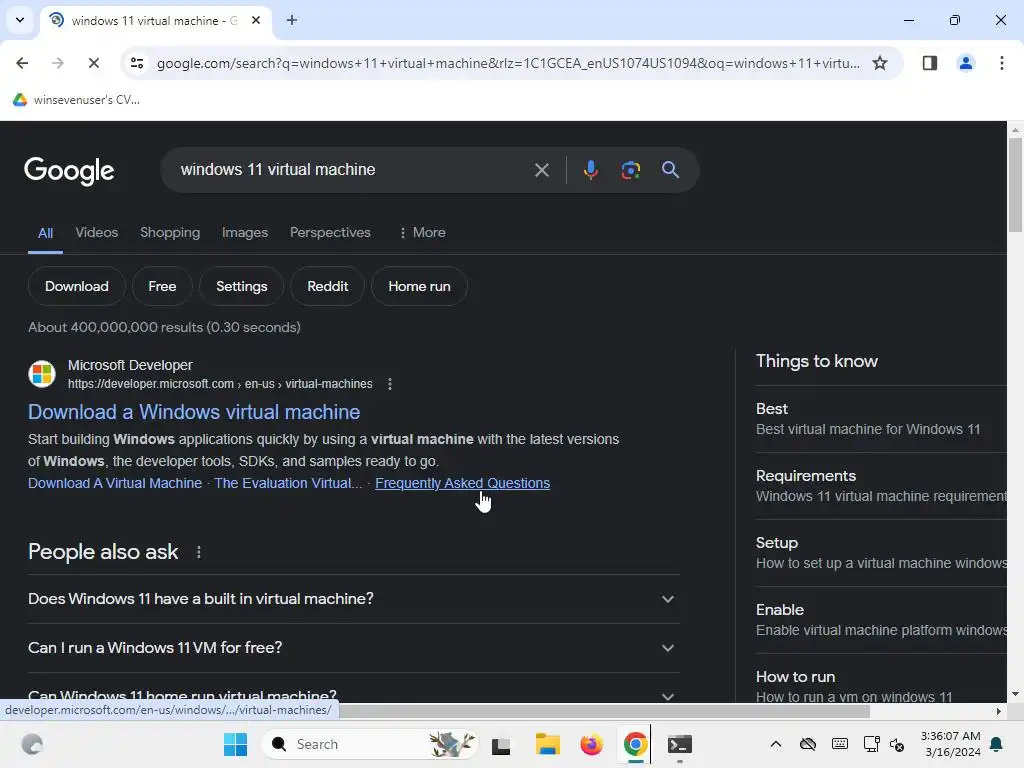The image size is (1024, 768).
Task: Open Microsoft Developer result options menu
Action: click(390, 384)
